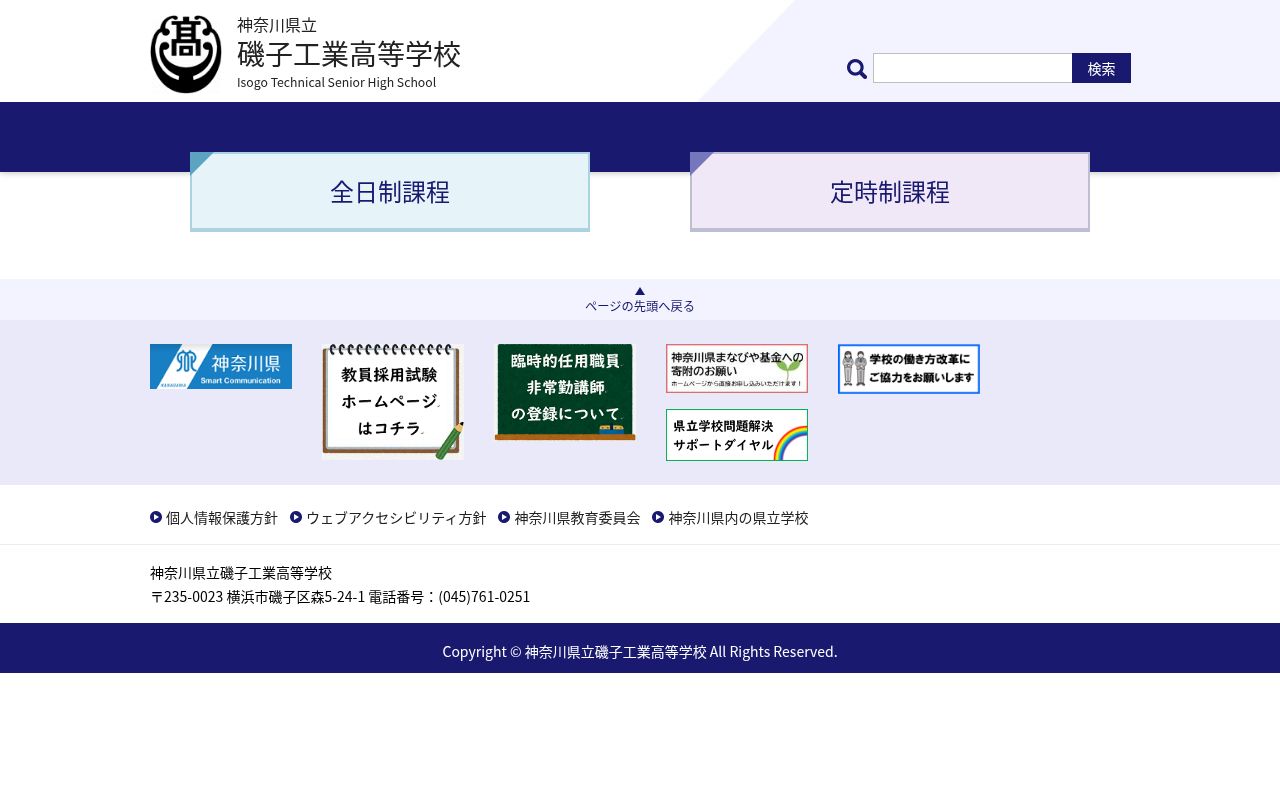This screenshot has height=800, width=1280.
Task: Click the Isogo Technical Senior High School subtitle
Action: point(337,82)
